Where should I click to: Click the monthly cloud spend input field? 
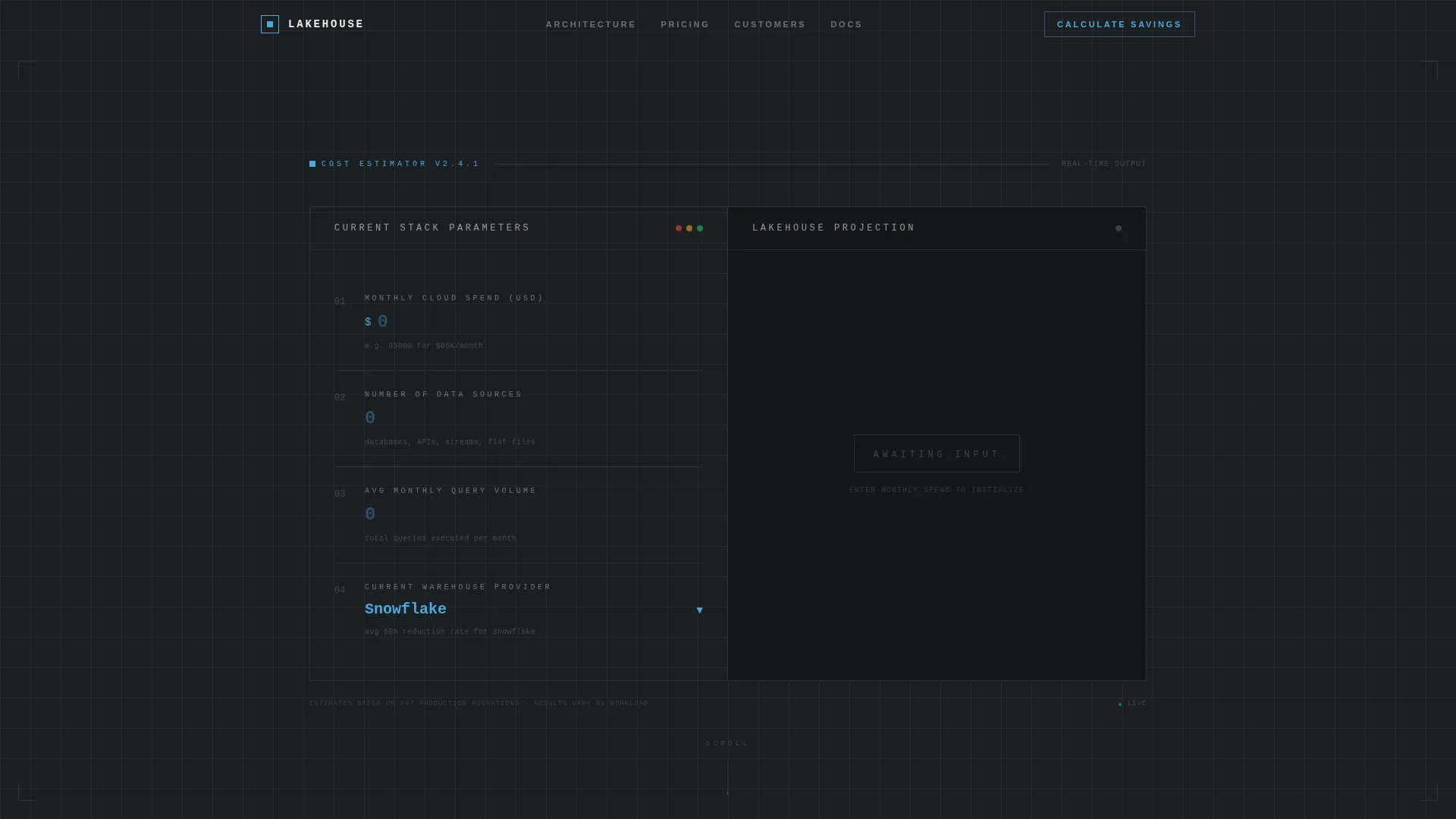540,322
